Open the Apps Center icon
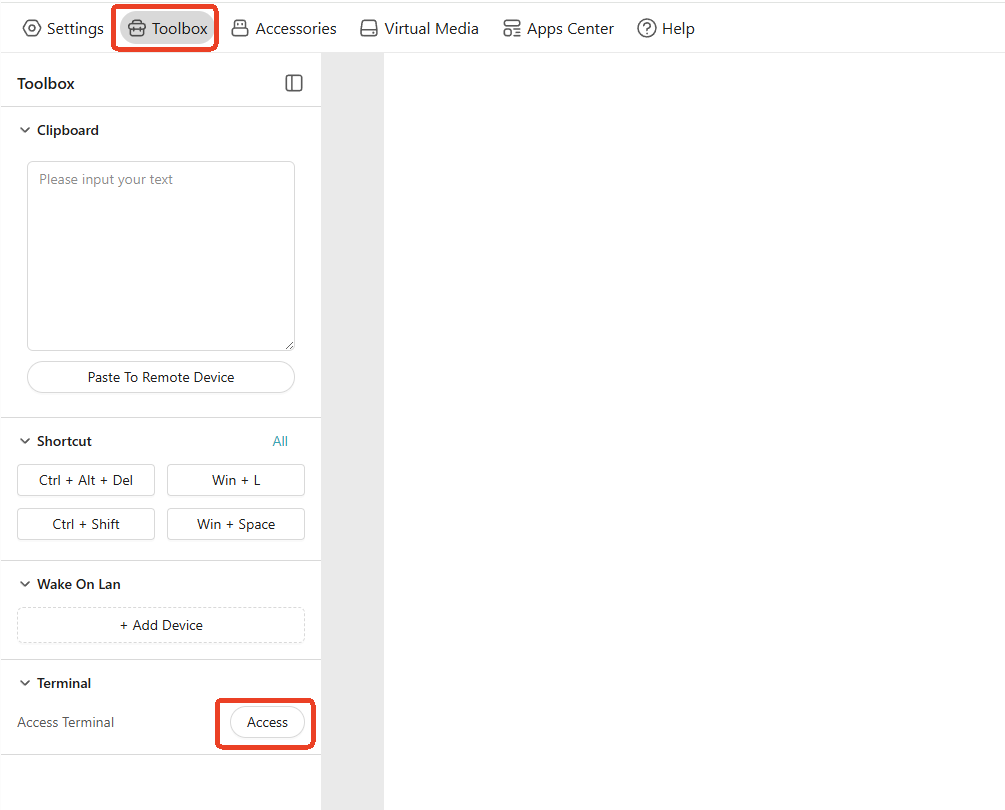The height and width of the screenshot is (810, 1005). [512, 28]
